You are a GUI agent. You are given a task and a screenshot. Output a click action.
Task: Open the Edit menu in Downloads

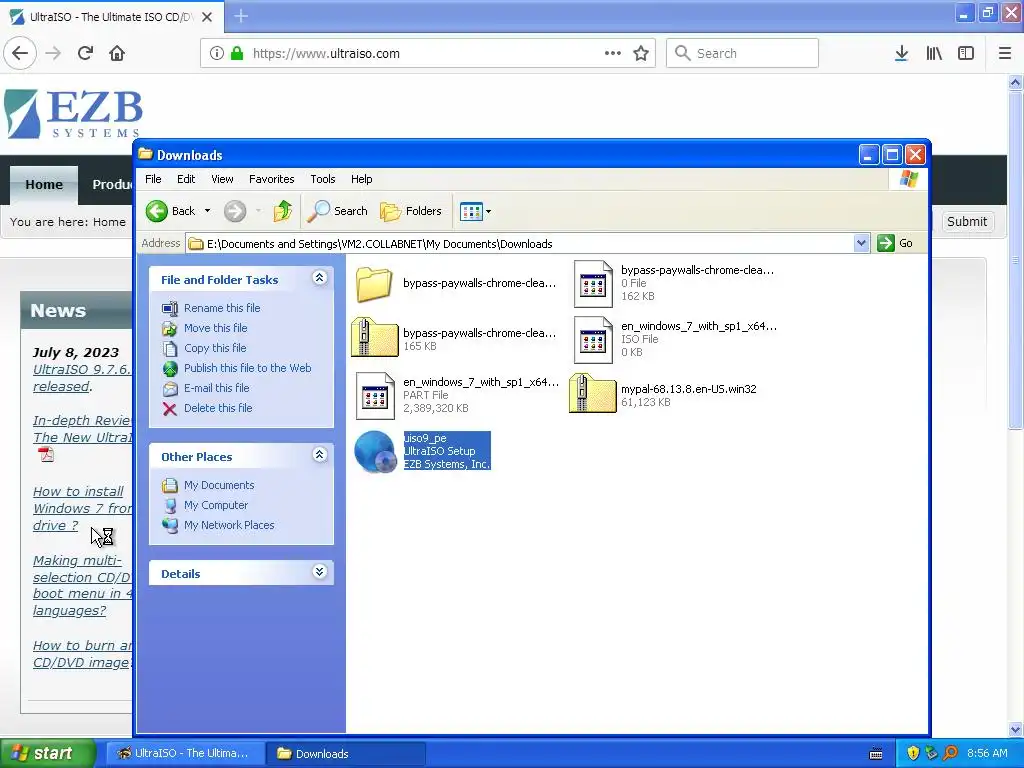(185, 179)
